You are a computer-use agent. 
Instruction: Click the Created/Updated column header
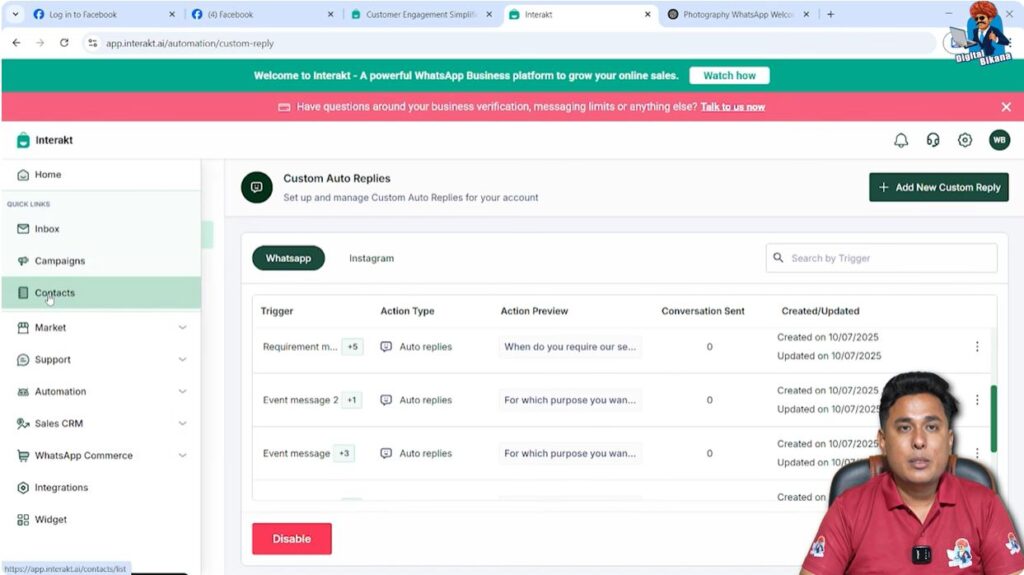point(820,311)
